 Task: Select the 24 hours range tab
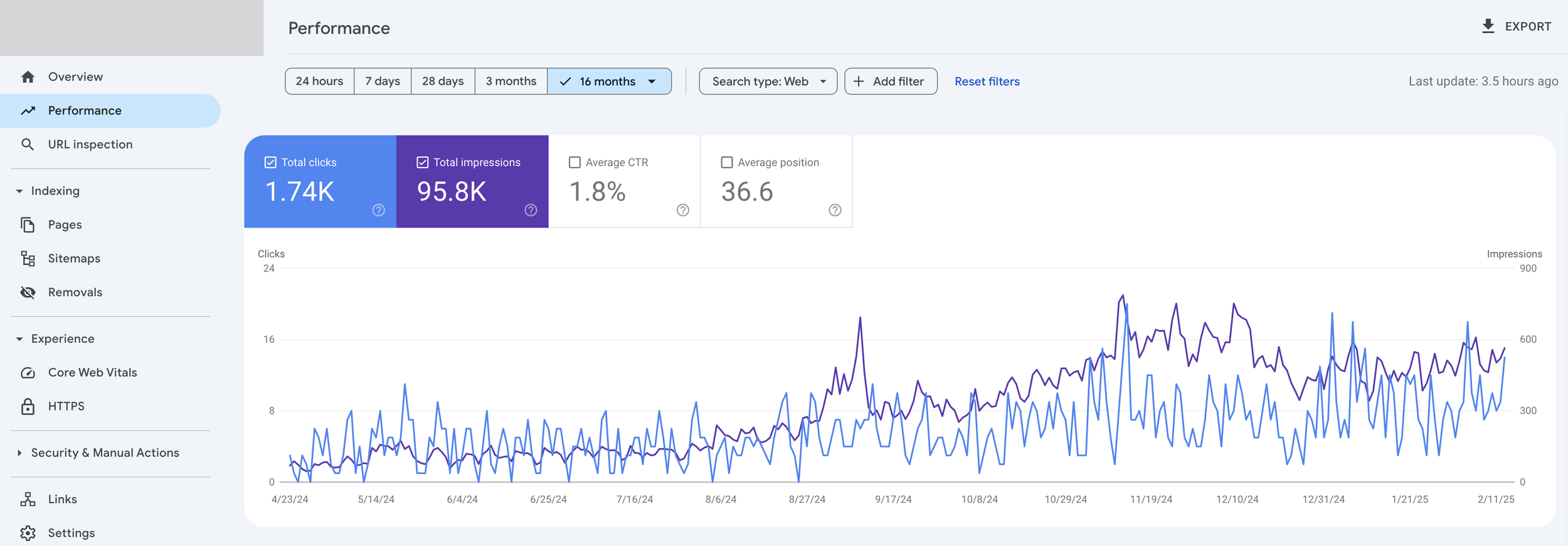tap(319, 81)
